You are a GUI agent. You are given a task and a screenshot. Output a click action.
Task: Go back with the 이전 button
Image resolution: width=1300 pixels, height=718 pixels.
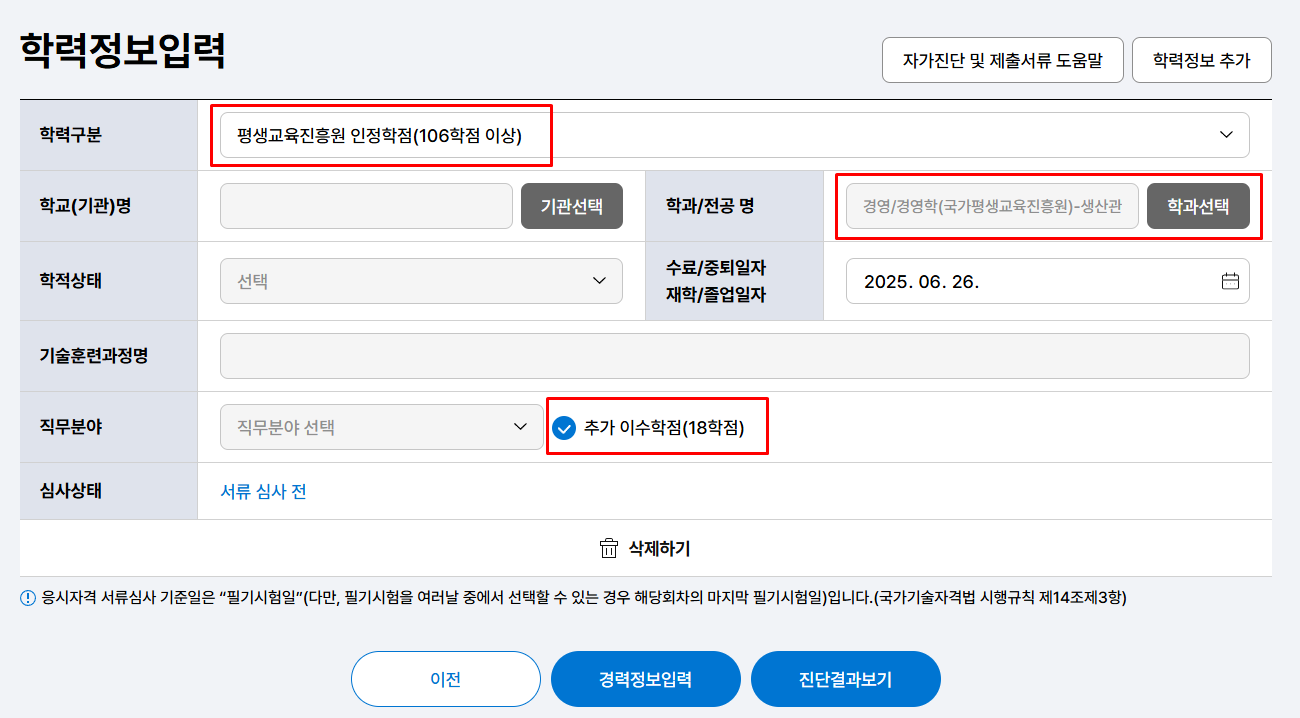[445, 679]
